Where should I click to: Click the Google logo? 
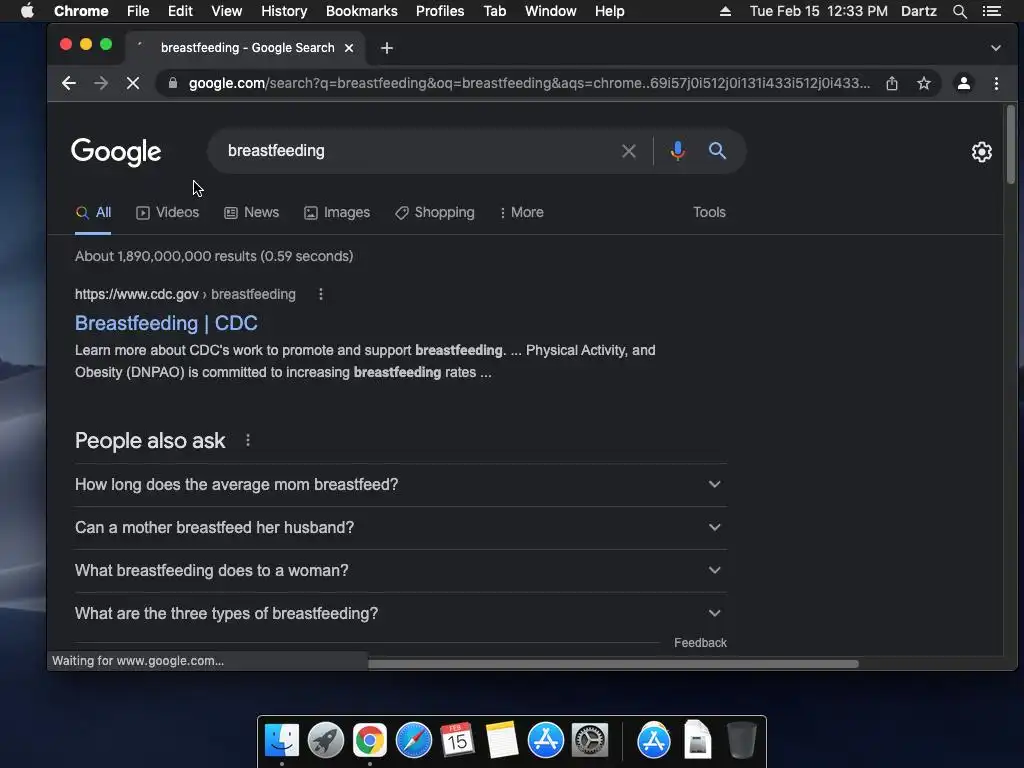[x=116, y=152]
